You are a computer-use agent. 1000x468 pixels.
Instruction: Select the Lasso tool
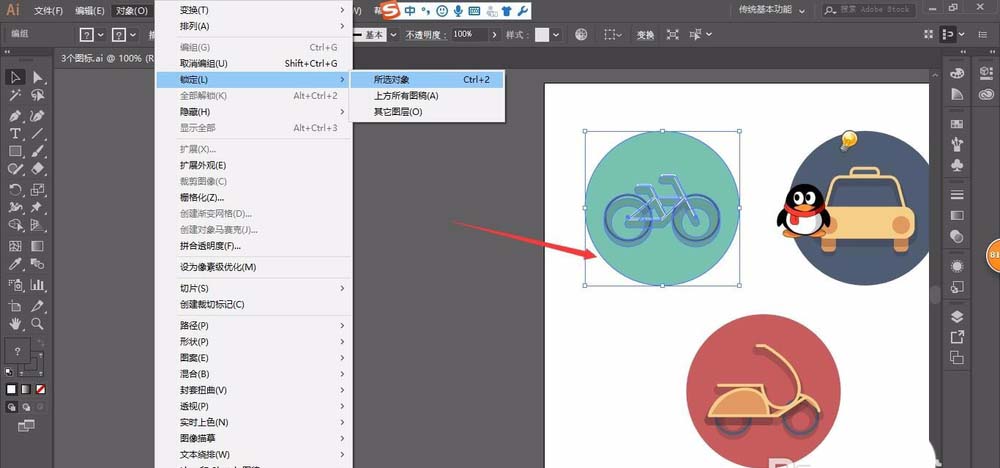coord(38,96)
